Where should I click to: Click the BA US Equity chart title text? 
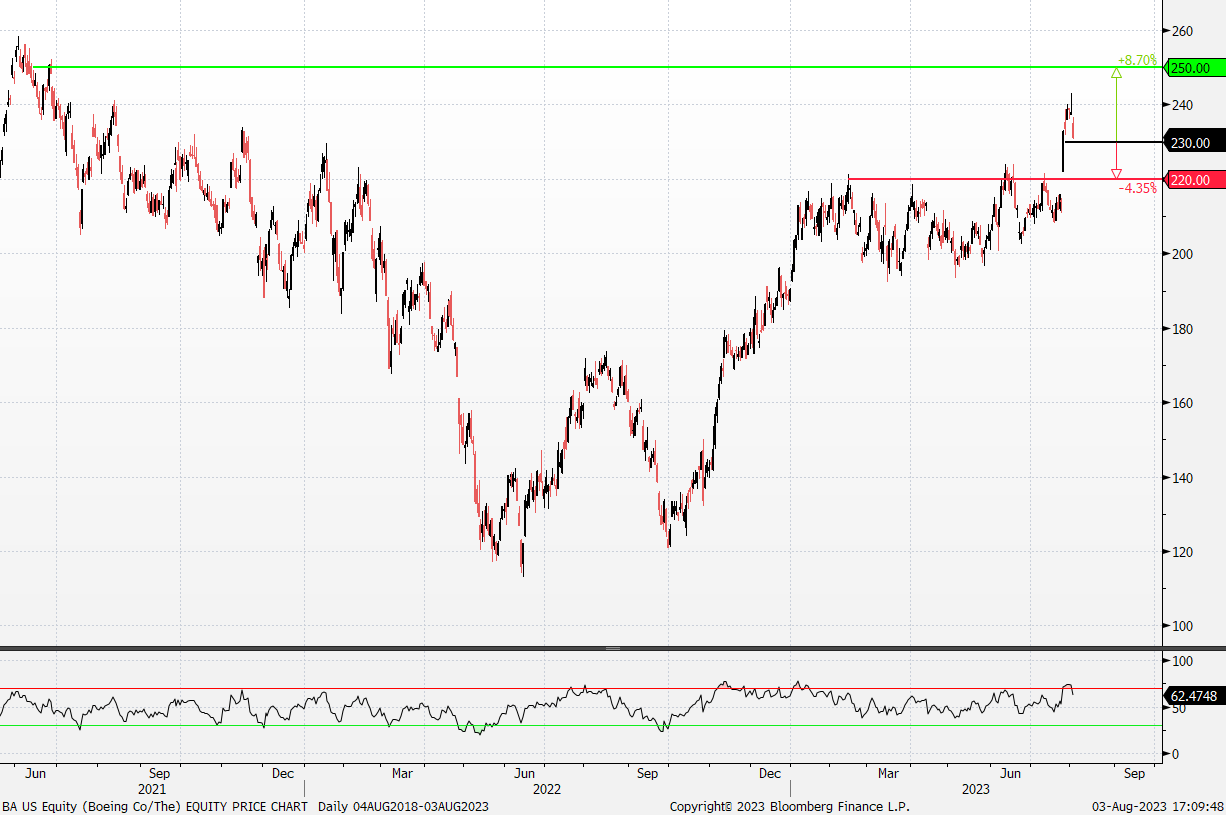[155, 806]
